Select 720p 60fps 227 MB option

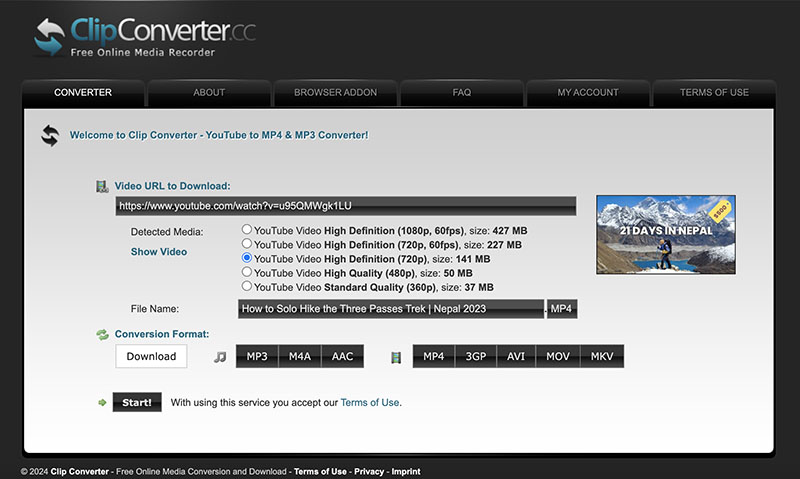click(247, 243)
